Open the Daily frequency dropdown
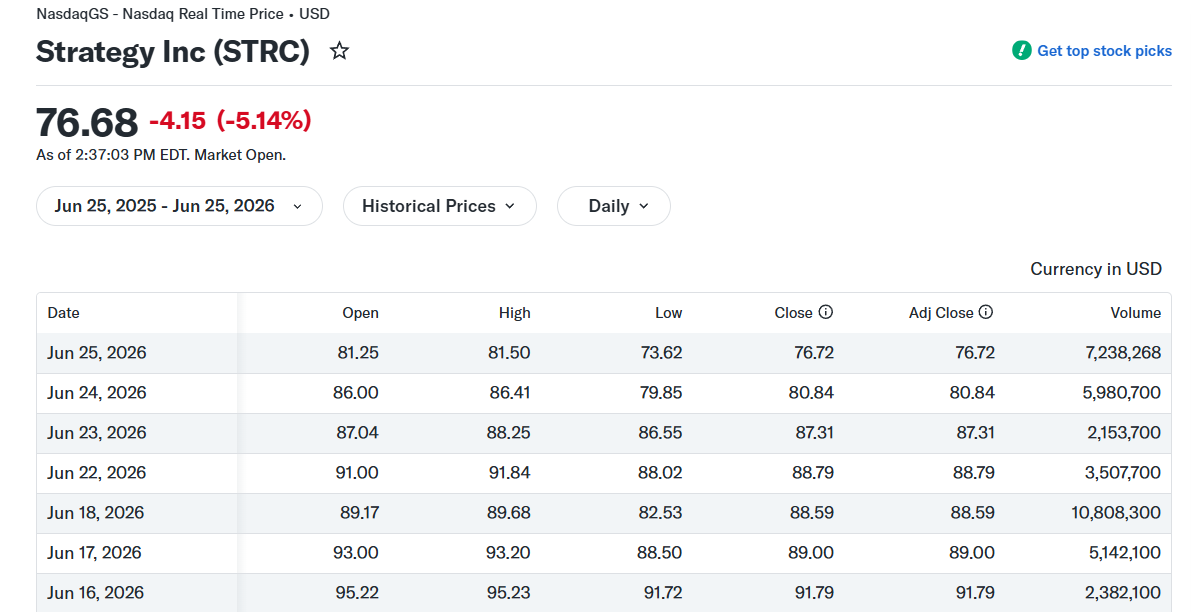1191x612 pixels. (x=614, y=206)
